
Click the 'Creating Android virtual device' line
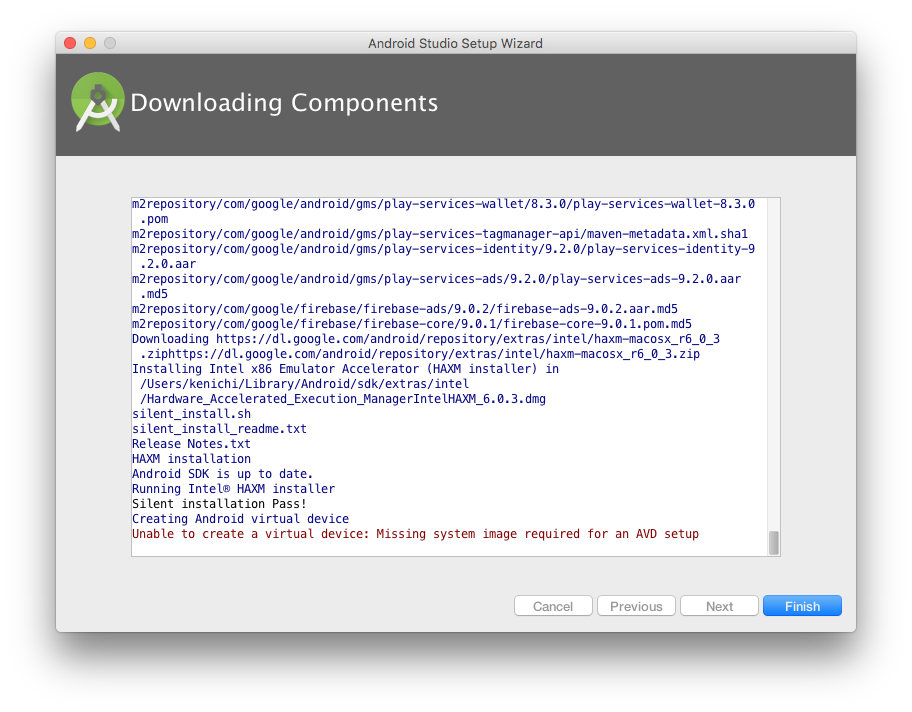point(240,519)
